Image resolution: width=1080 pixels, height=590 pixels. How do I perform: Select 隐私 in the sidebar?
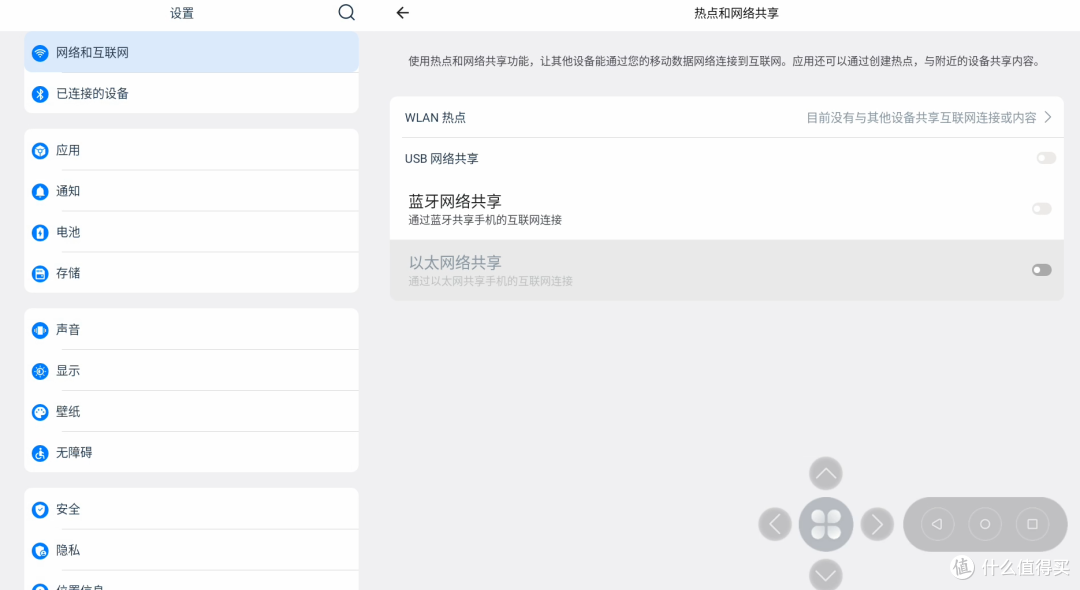coord(191,550)
